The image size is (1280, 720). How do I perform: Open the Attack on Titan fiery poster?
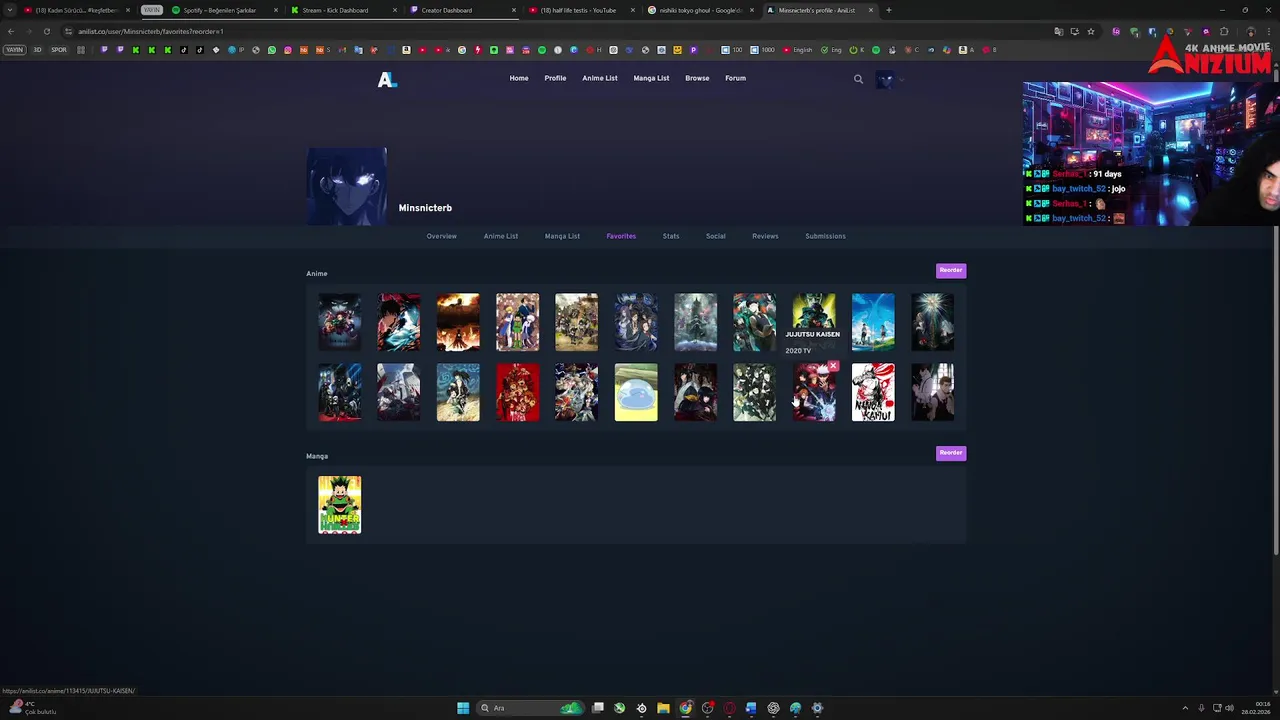pyautogui.click(x=458, y=322)
